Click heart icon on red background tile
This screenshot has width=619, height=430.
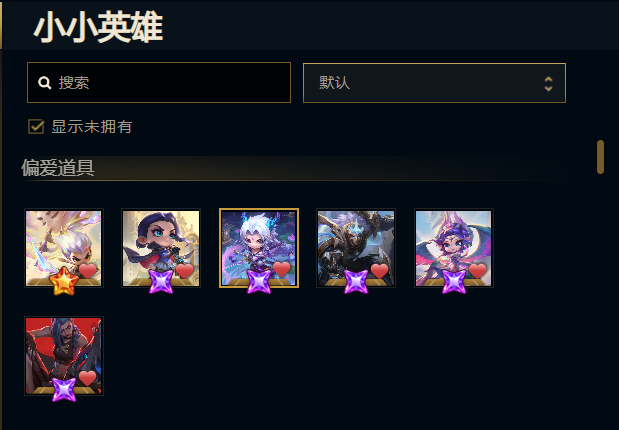pyautogui.click(x=88, y=378)
